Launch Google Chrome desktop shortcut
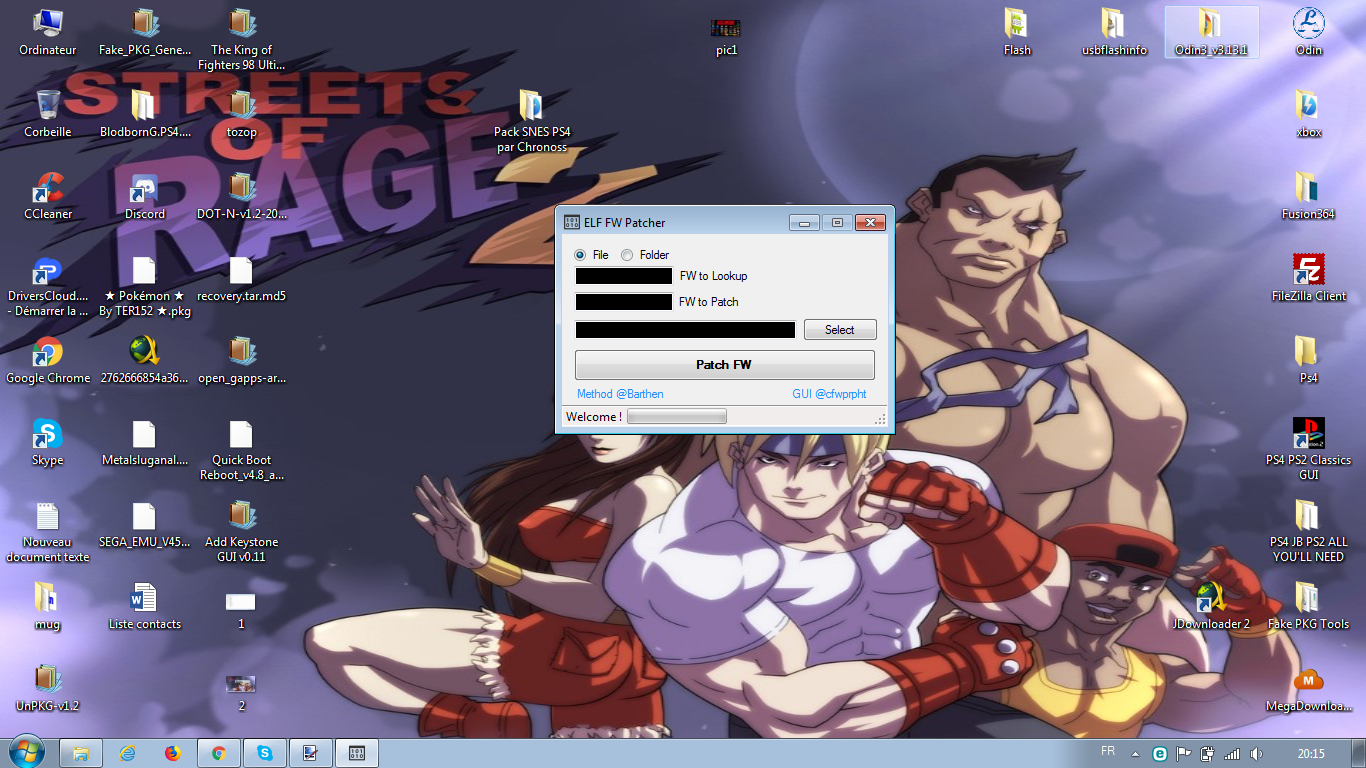Viewport: 1366px width, 768px height. click(48, 359)
